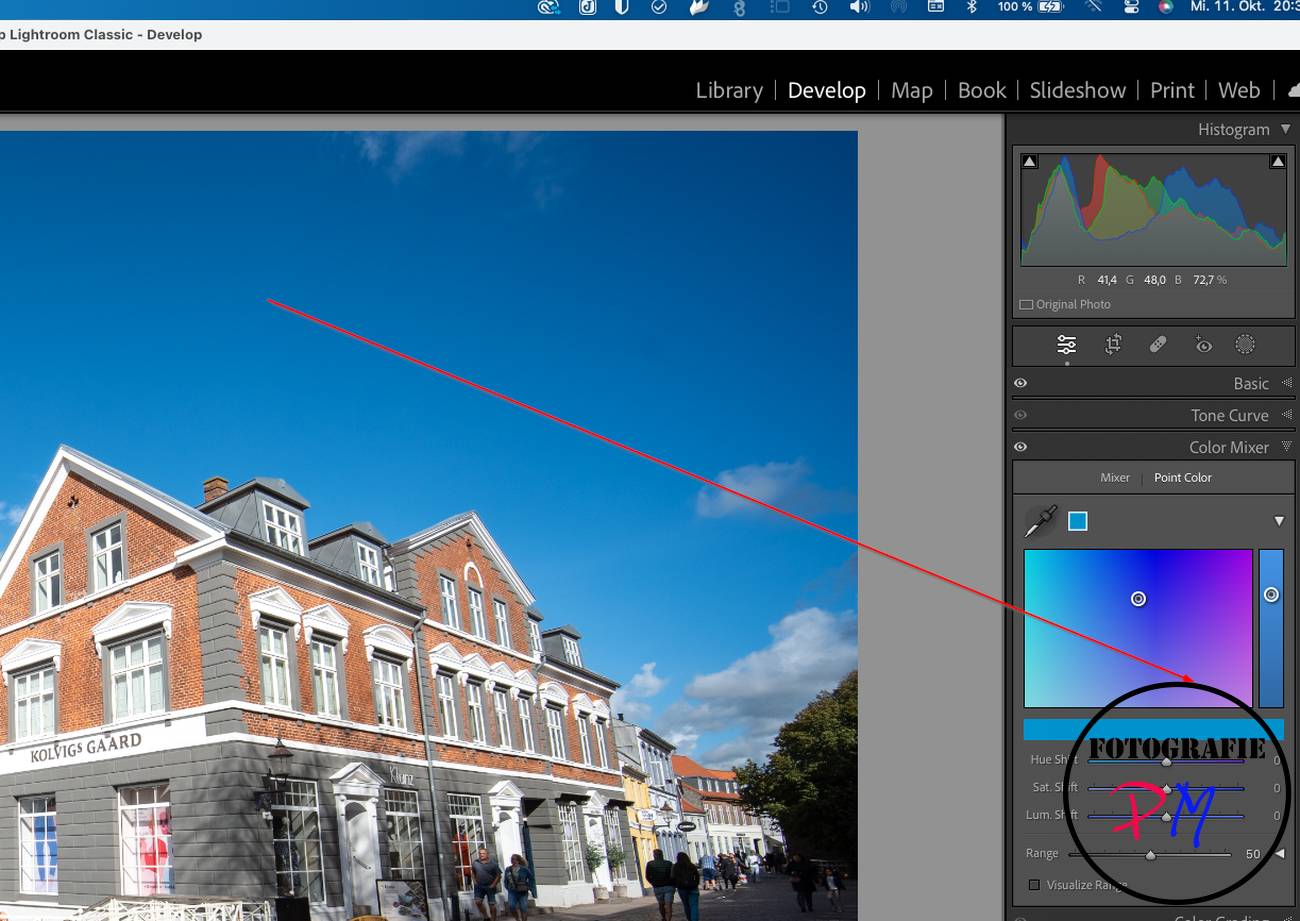Click the luminance strip handle
The height and width of the screenshot is (921, 1300).
click(1271, 595)
